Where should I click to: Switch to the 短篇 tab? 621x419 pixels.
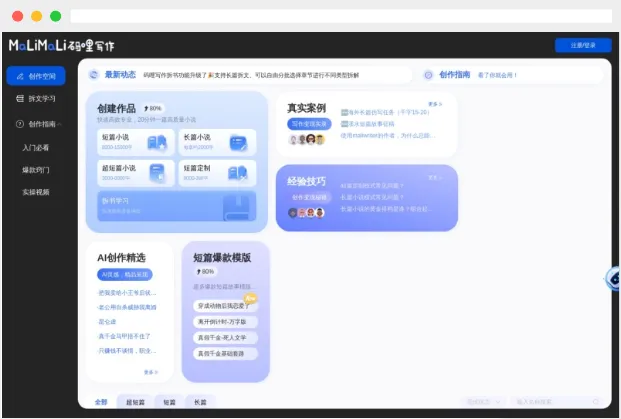169,402
